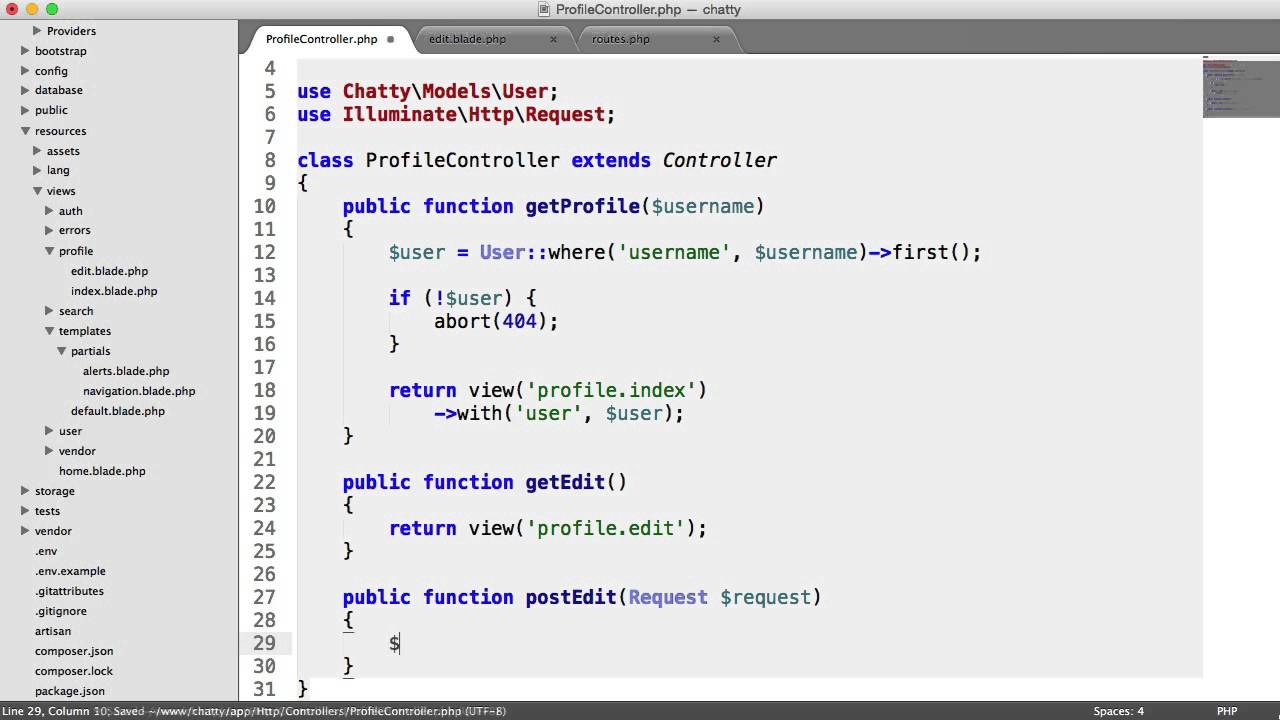The image size is (1280, 720).
Task: Open alerts.blade.php file
Action: pyautogui.click(x=126, y=371)
